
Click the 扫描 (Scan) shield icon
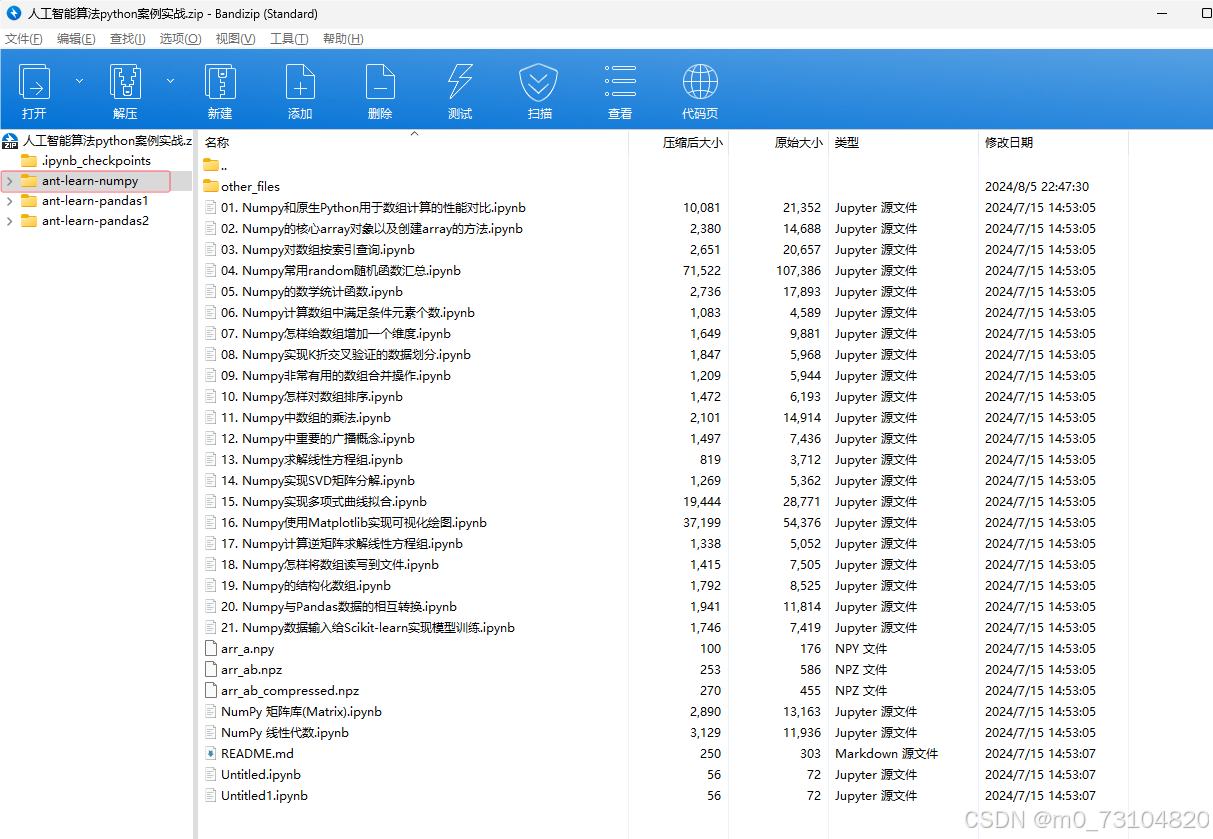point(539,81)
